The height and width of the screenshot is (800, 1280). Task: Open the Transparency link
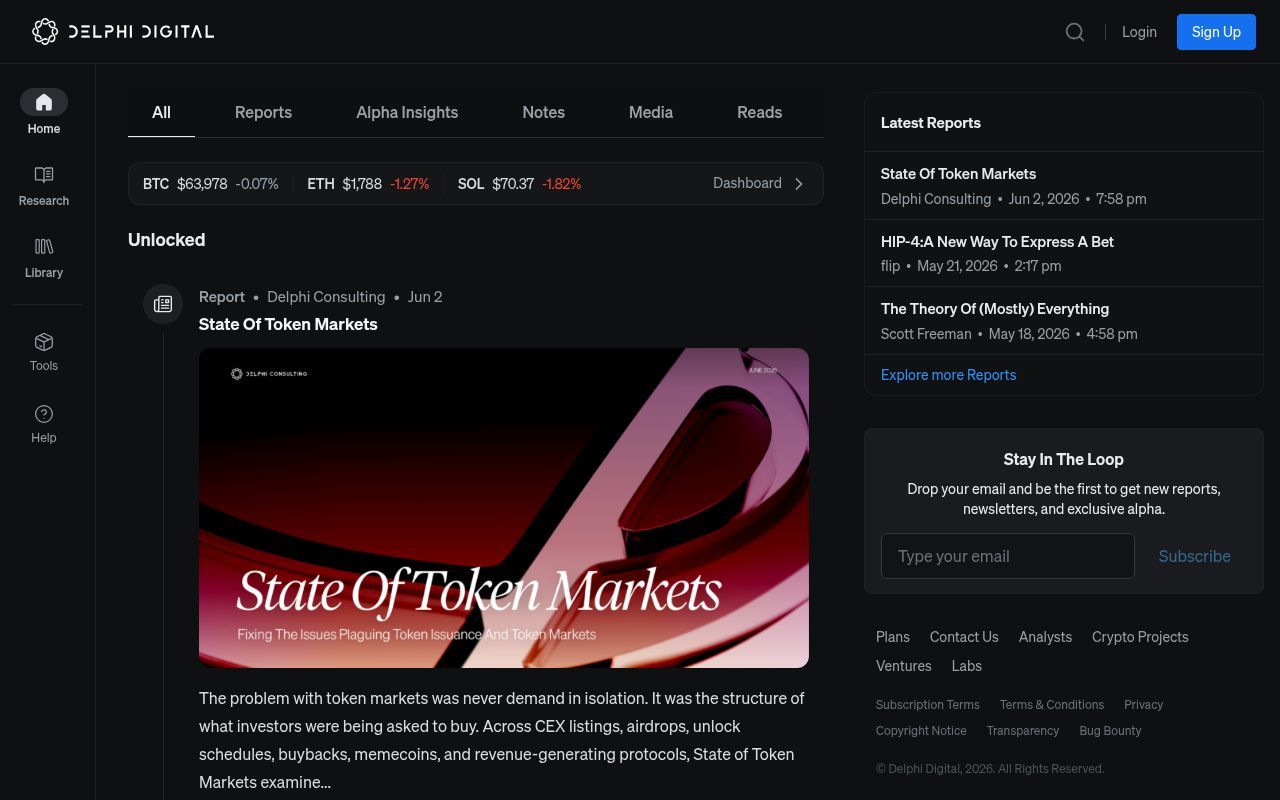pos(1022,731)
